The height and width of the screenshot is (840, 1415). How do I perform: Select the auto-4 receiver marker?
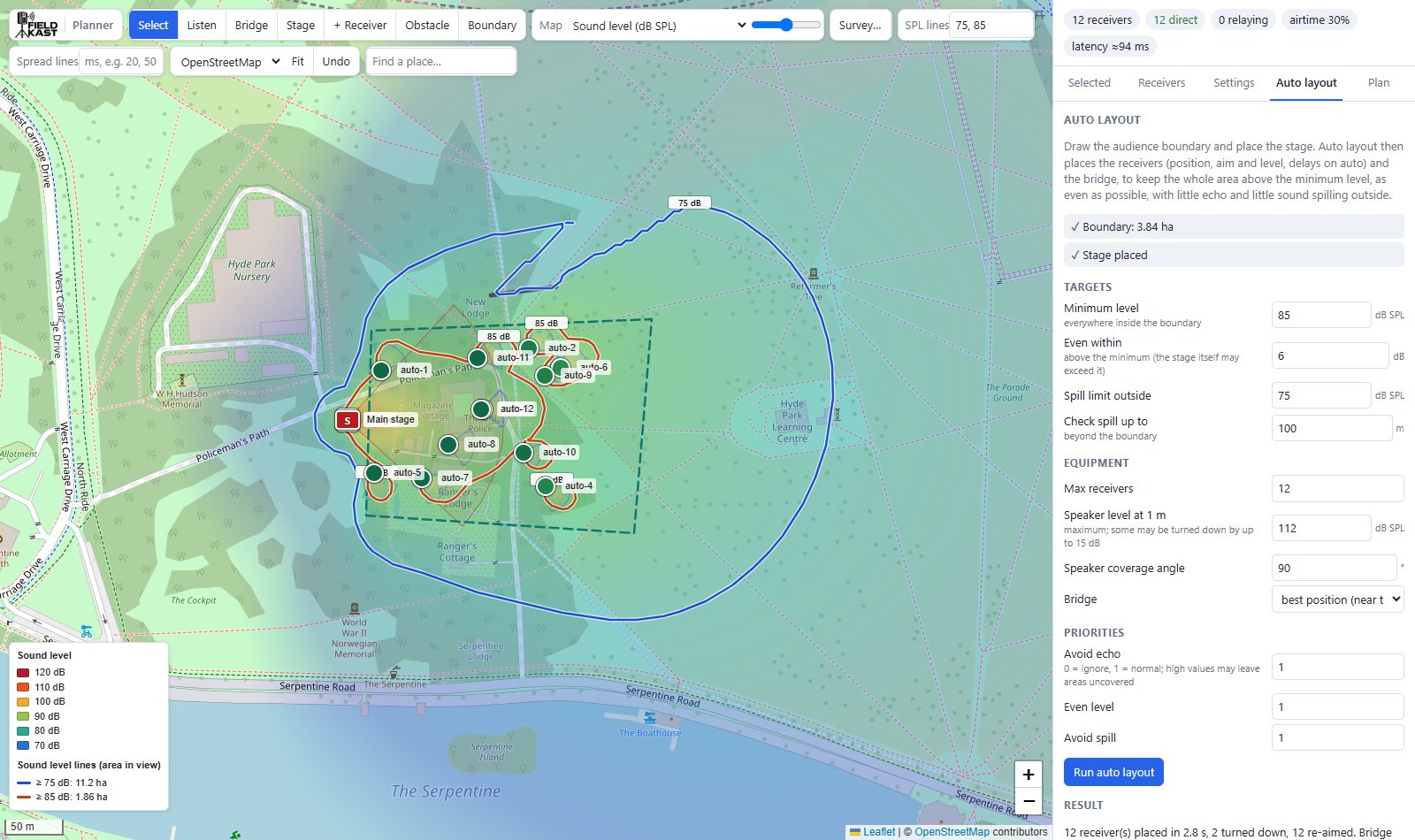[546, 486]
